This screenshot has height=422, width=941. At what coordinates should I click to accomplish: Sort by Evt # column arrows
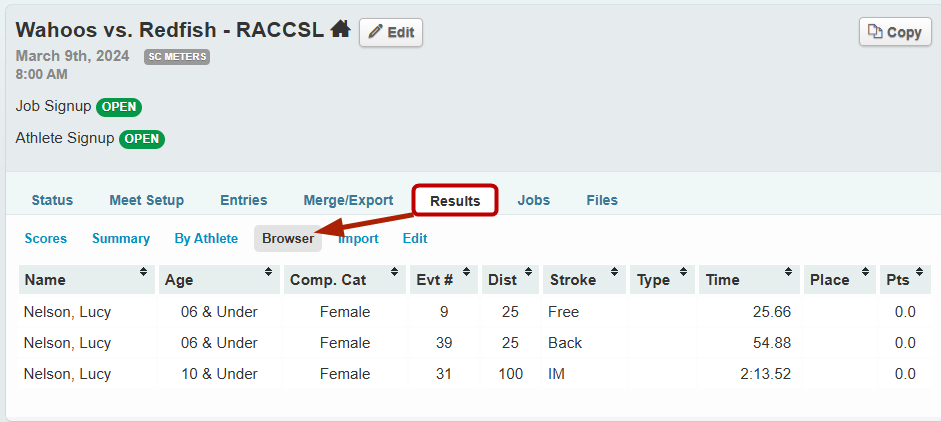click(x=467, y=273)
